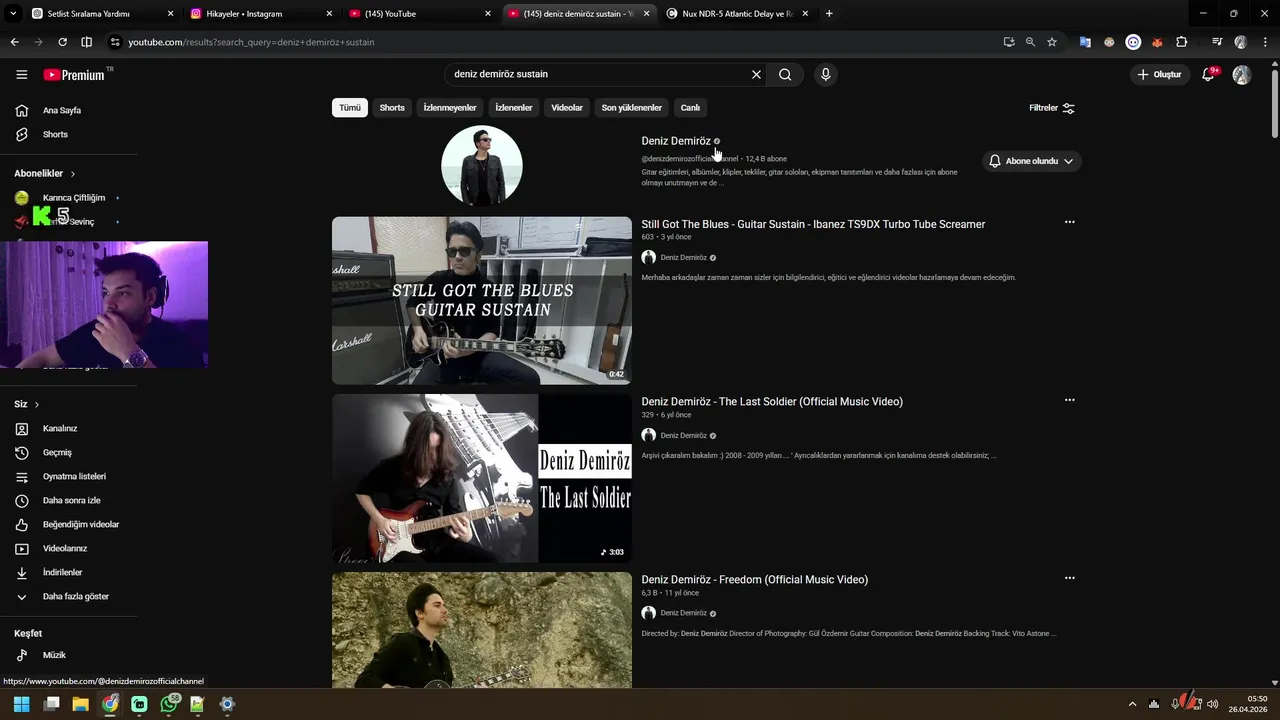The height and width of the screenshot is (720, 1280).
Task: Expand the Abonelikler section
Action: pyautogui.click(x=45, y=173)
